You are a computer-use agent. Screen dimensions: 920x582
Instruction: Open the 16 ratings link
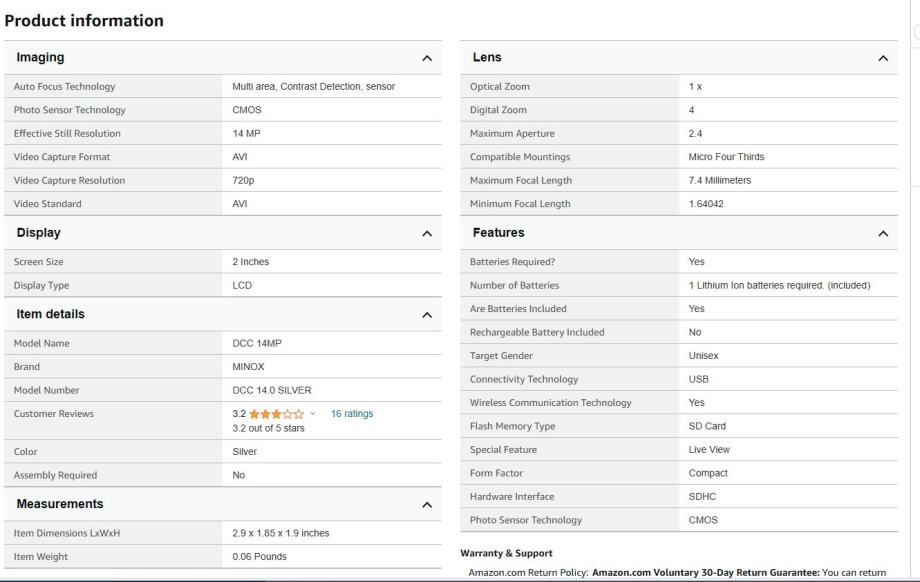click(351, 414)
